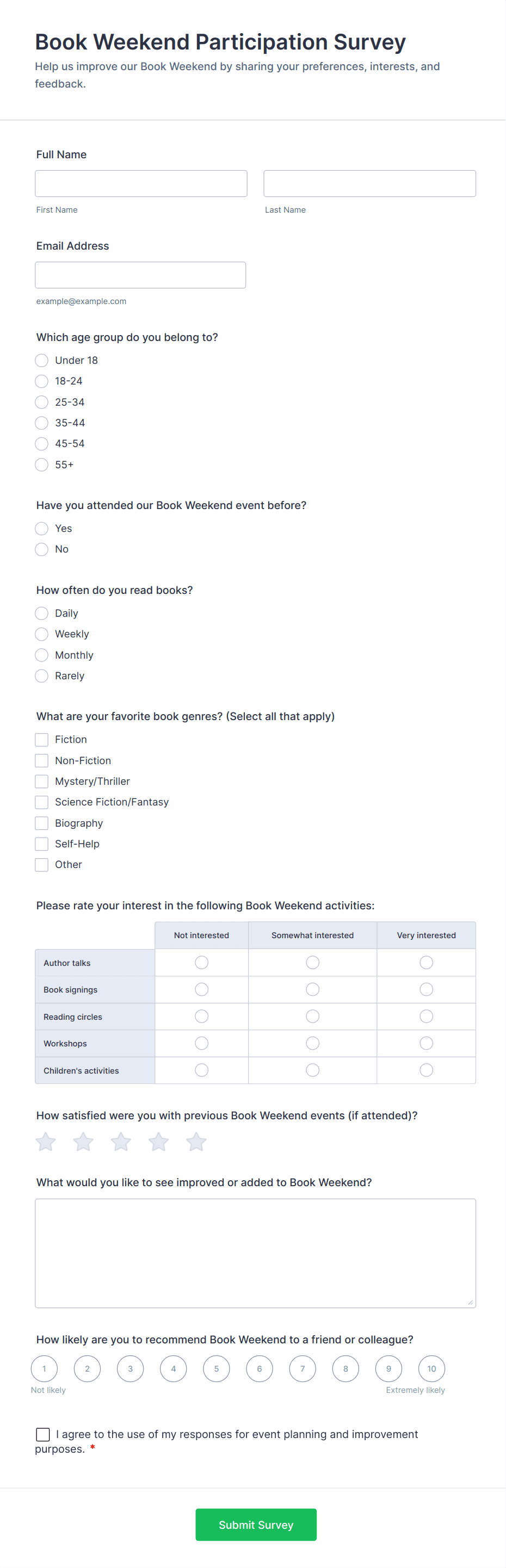Select 10 on the recommendation scale
This screenshot has width=506, height=1568.
pos(431,1368)
